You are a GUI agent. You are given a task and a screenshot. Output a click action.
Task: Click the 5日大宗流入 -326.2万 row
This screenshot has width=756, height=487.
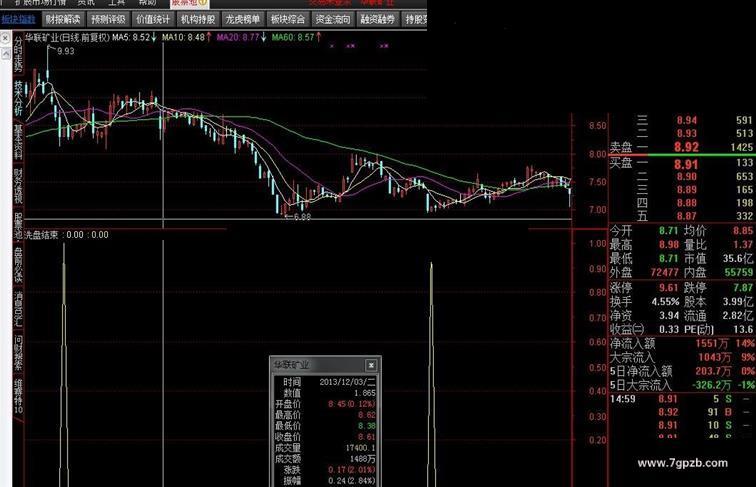coord(682,385)
